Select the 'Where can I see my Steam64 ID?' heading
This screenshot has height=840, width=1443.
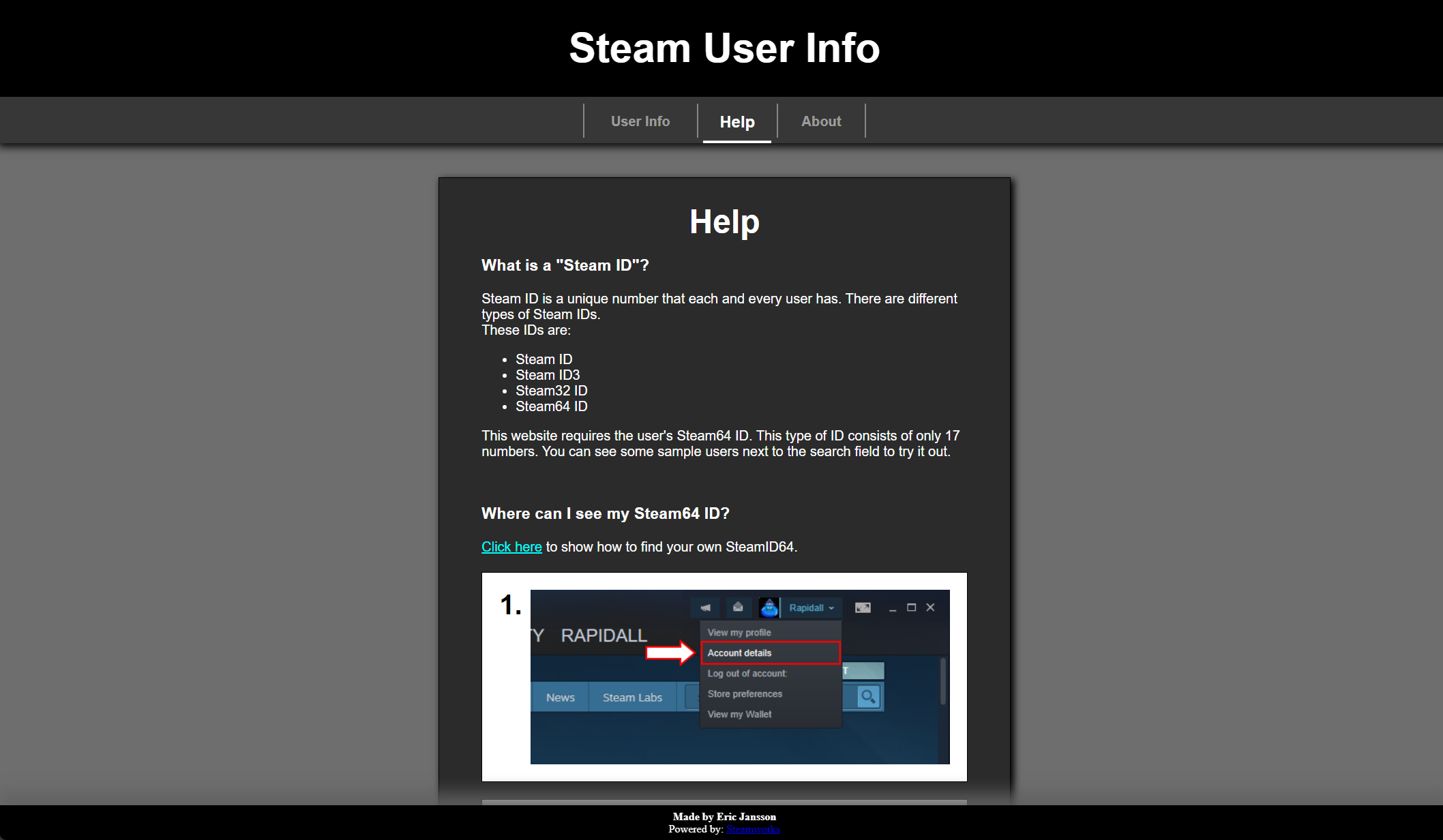606,513
